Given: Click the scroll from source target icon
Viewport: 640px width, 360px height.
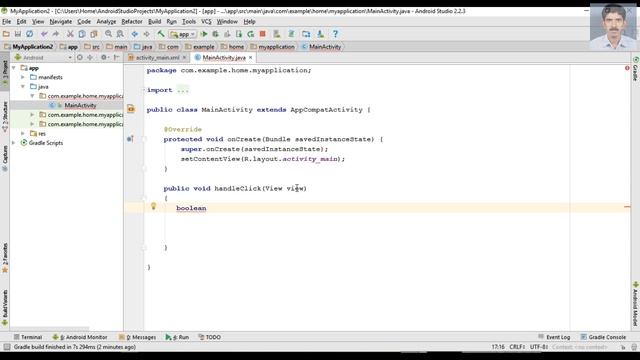Looking at the screenshot, I should pyautogui.click(x=80, y=58).
